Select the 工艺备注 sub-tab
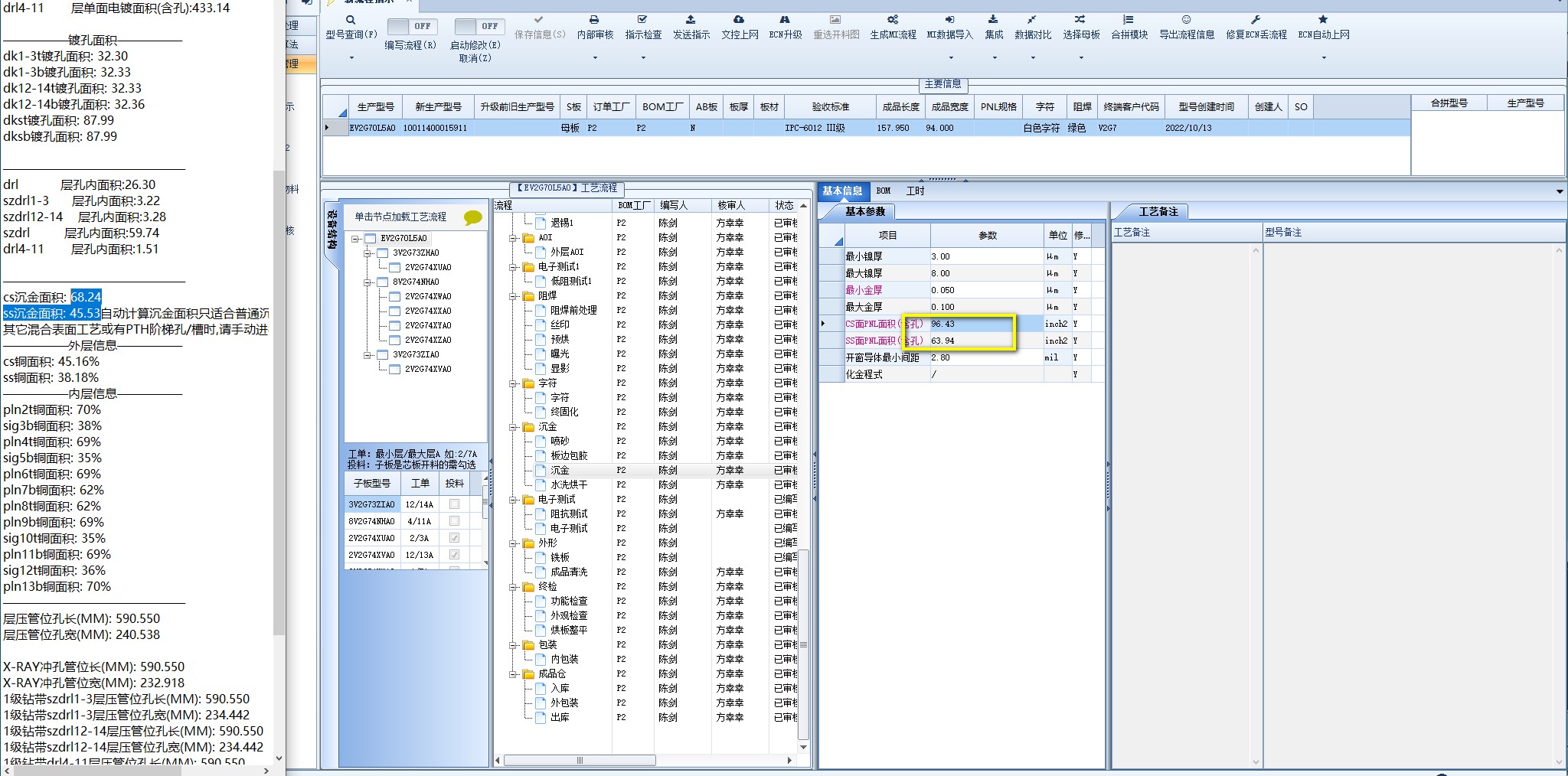 (x=1158, y=212)
